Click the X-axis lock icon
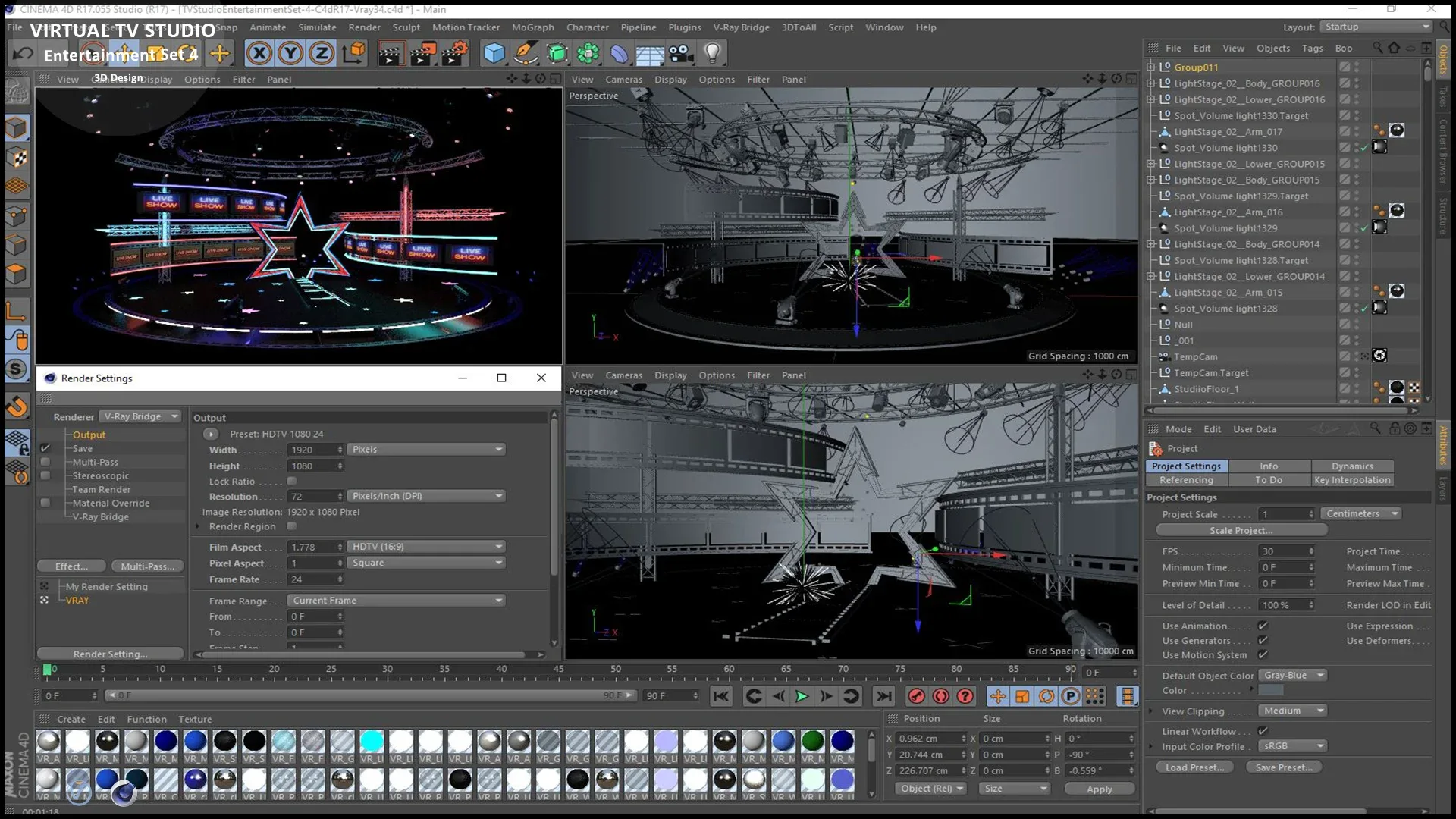 pyautogui.click(x=259, y=53)
